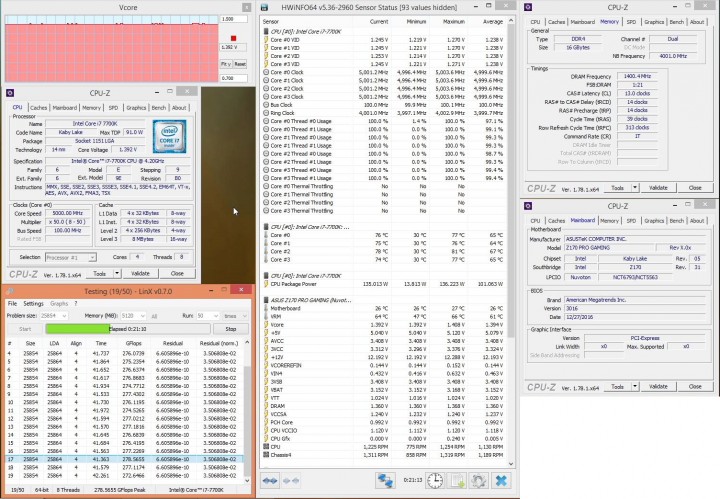Click power icon beside CPU Package Power

tap(266, 284)
